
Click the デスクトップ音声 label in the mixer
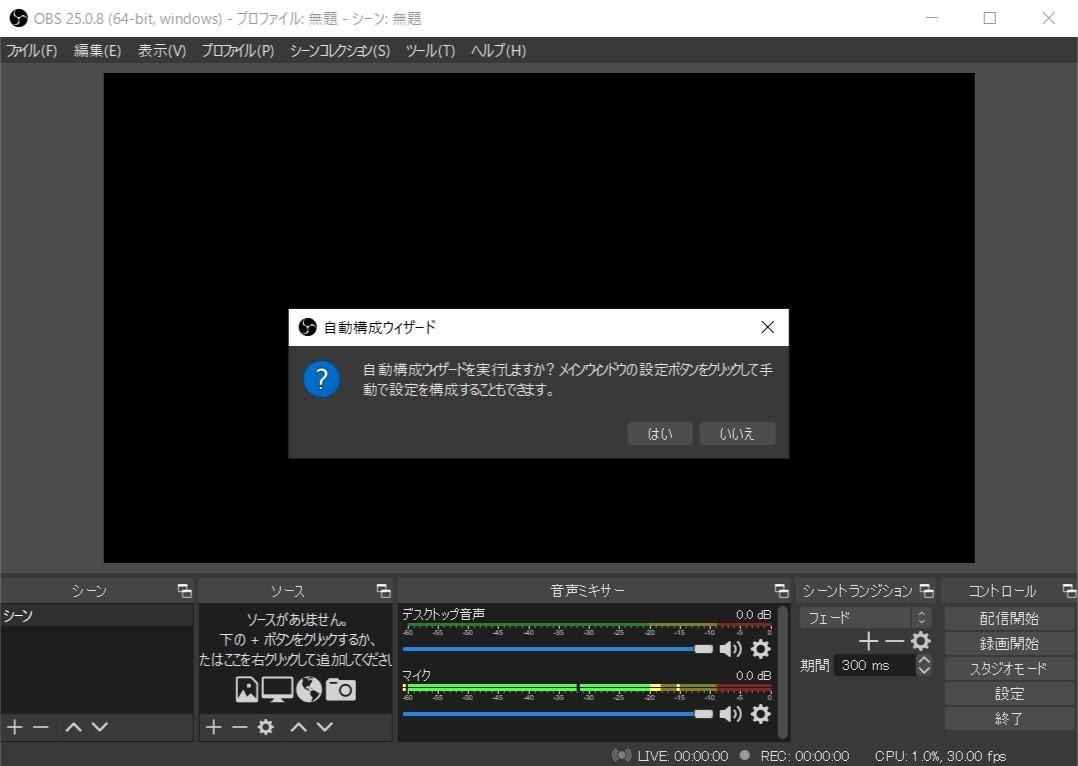click(x=443, y=613)
